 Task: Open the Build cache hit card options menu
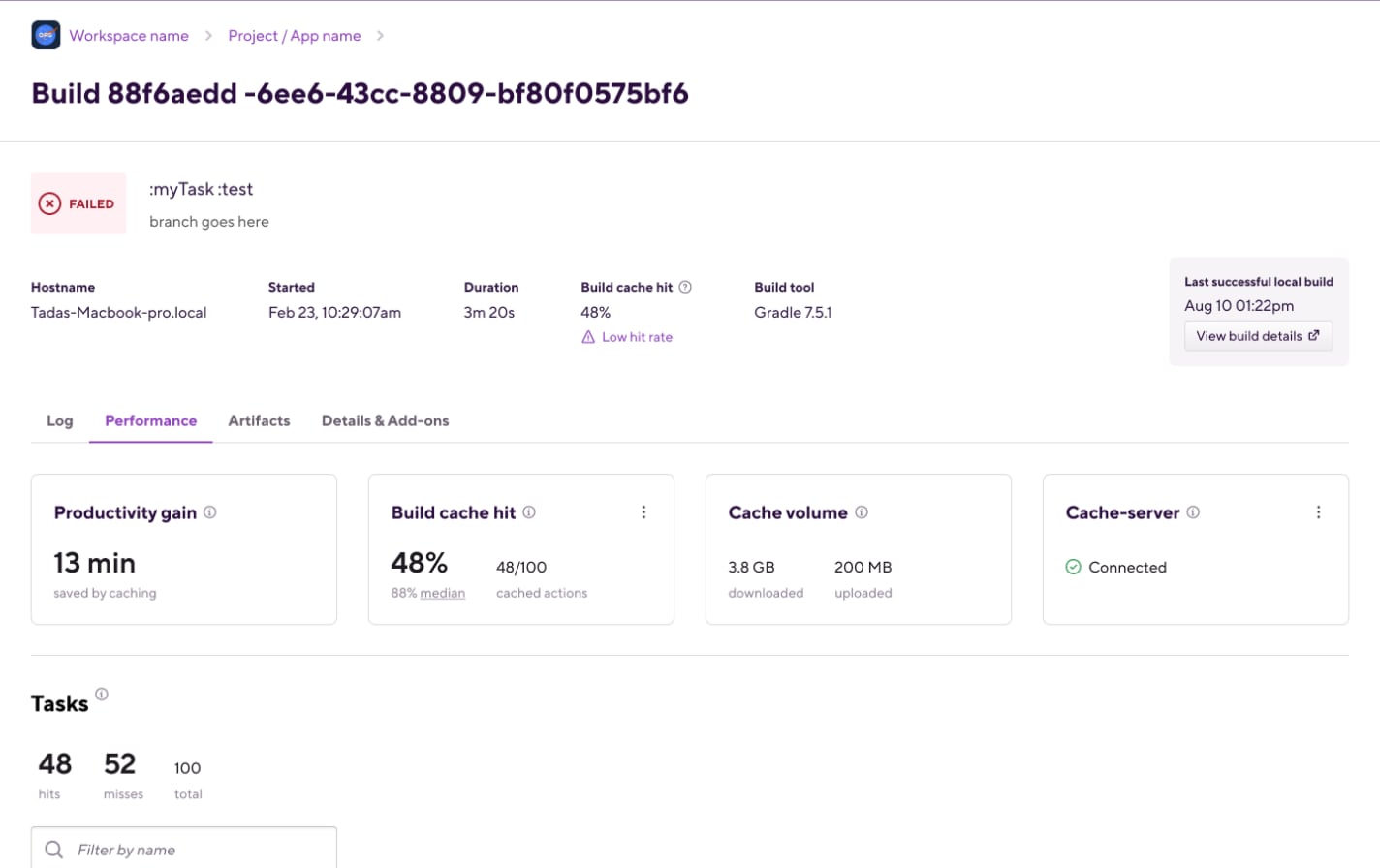643,512
